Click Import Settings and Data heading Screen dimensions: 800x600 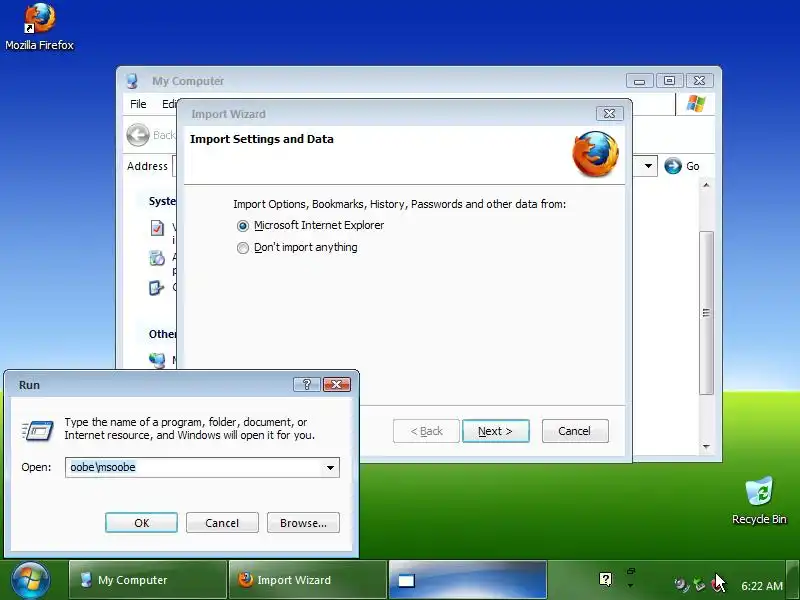click(262, 139)
